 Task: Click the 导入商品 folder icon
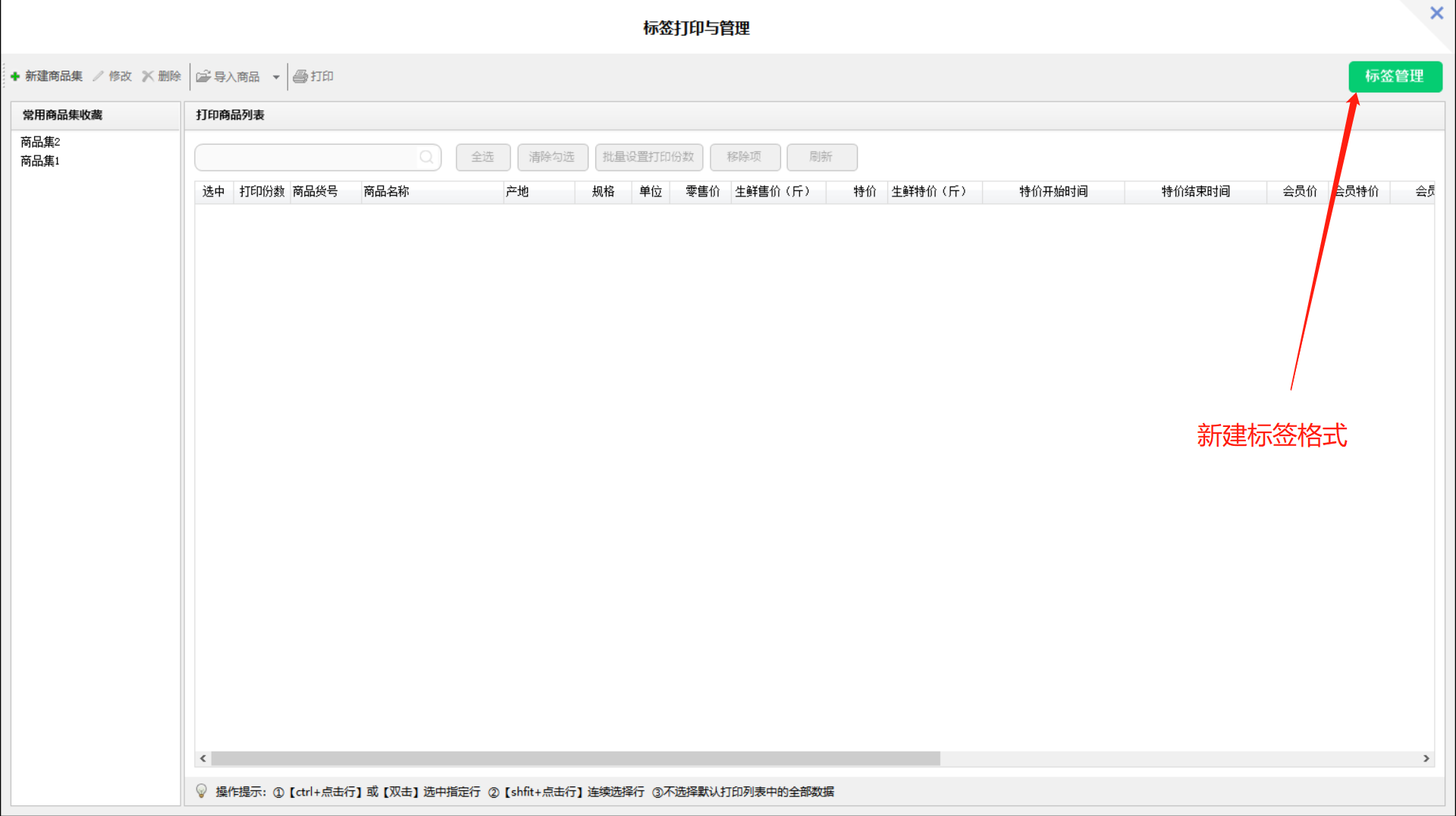[203, 77]
